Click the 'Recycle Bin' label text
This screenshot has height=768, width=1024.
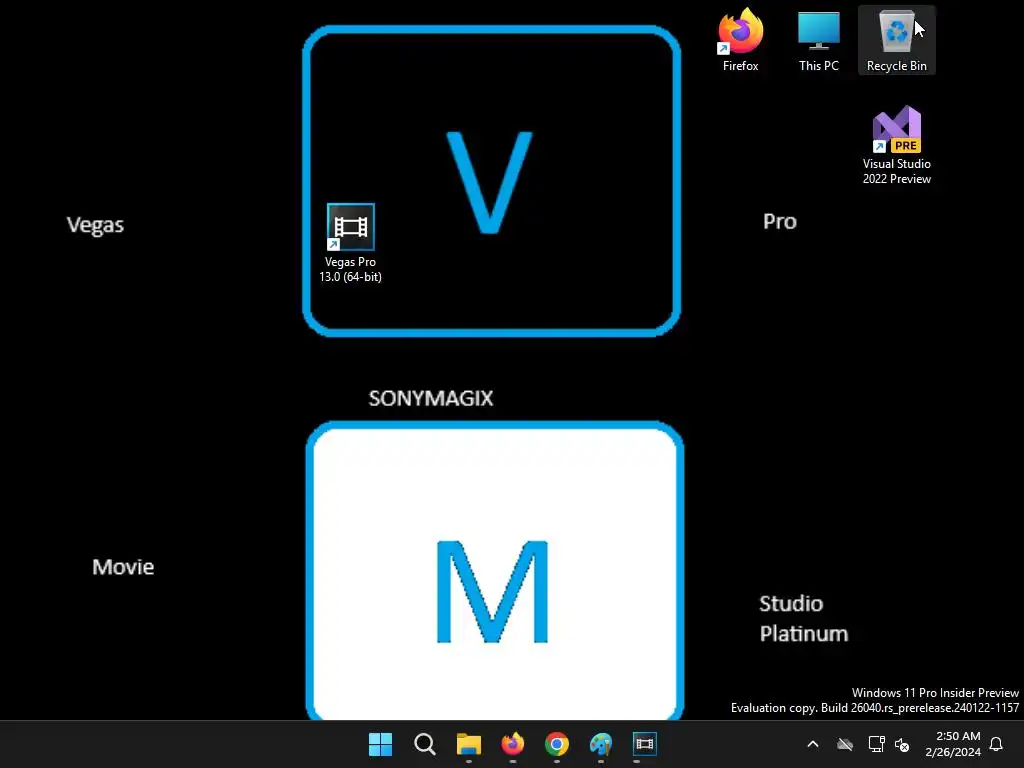tap(897, 66)
